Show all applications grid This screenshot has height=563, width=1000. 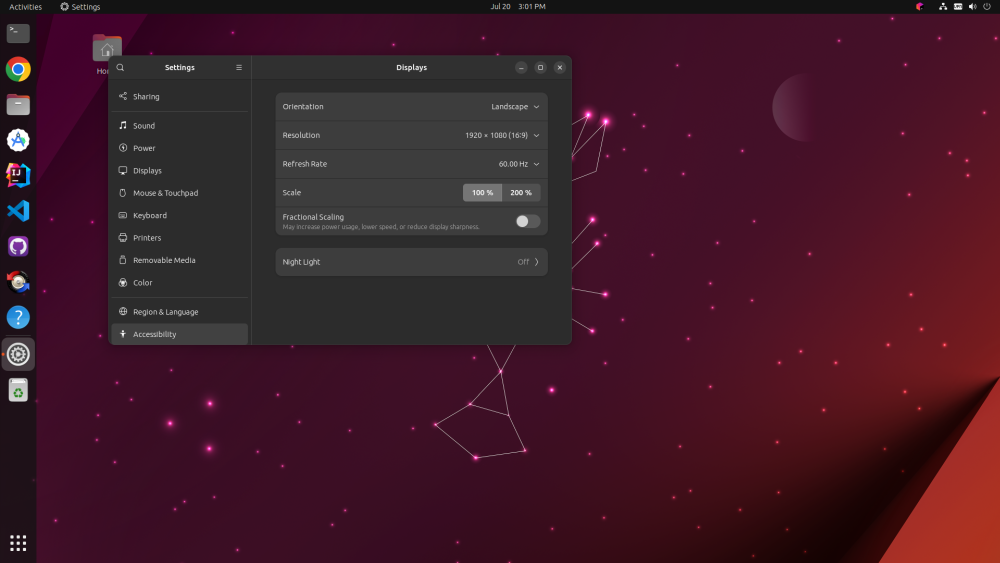[18, 543]
